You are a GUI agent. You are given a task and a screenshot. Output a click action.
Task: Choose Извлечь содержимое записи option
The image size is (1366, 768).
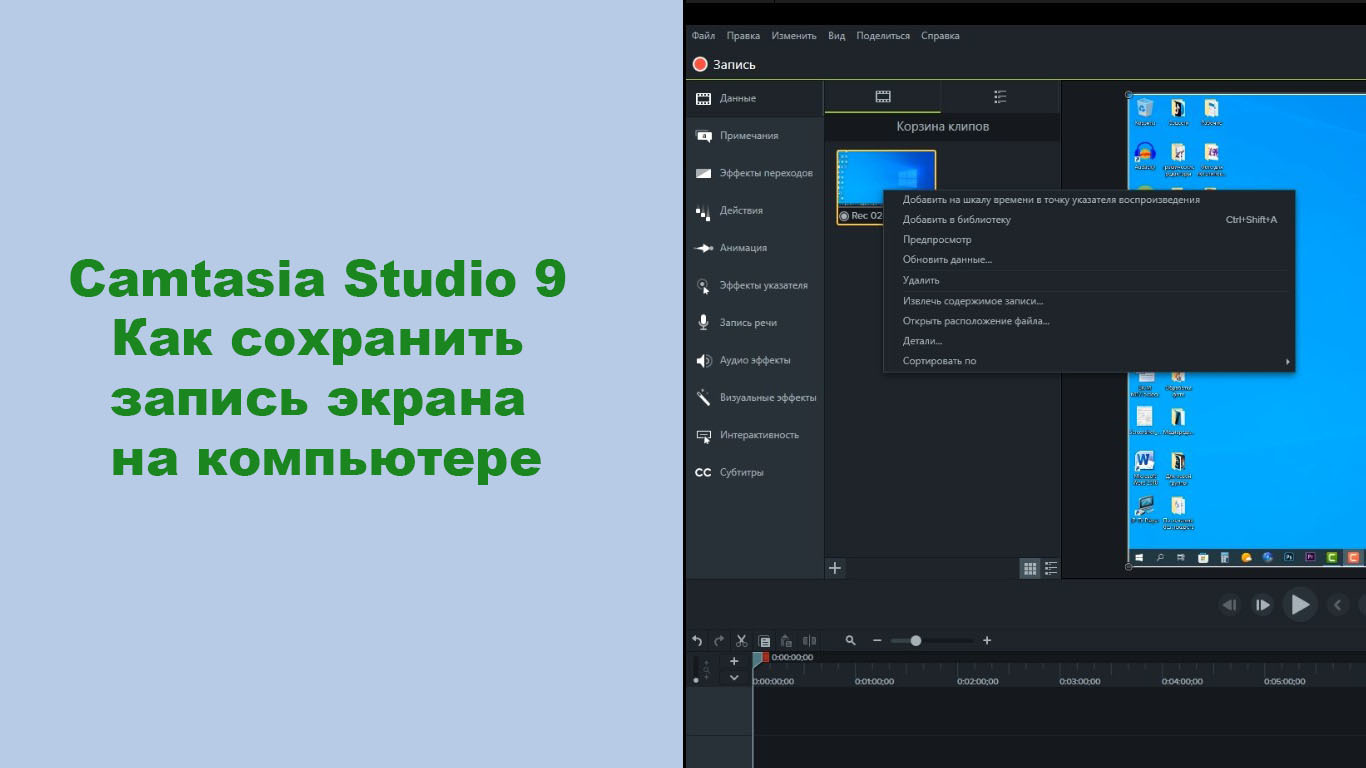[x=1089, y=300]
